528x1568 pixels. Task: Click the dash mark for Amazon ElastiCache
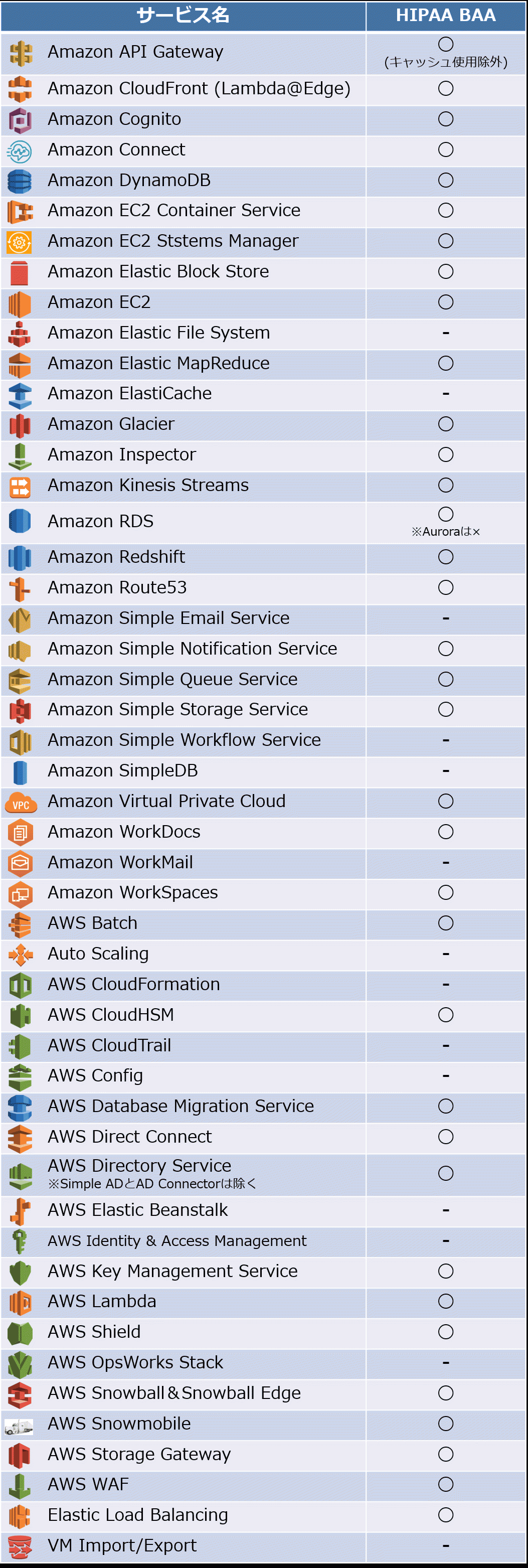pyautogui.click(x=446, y=393)
